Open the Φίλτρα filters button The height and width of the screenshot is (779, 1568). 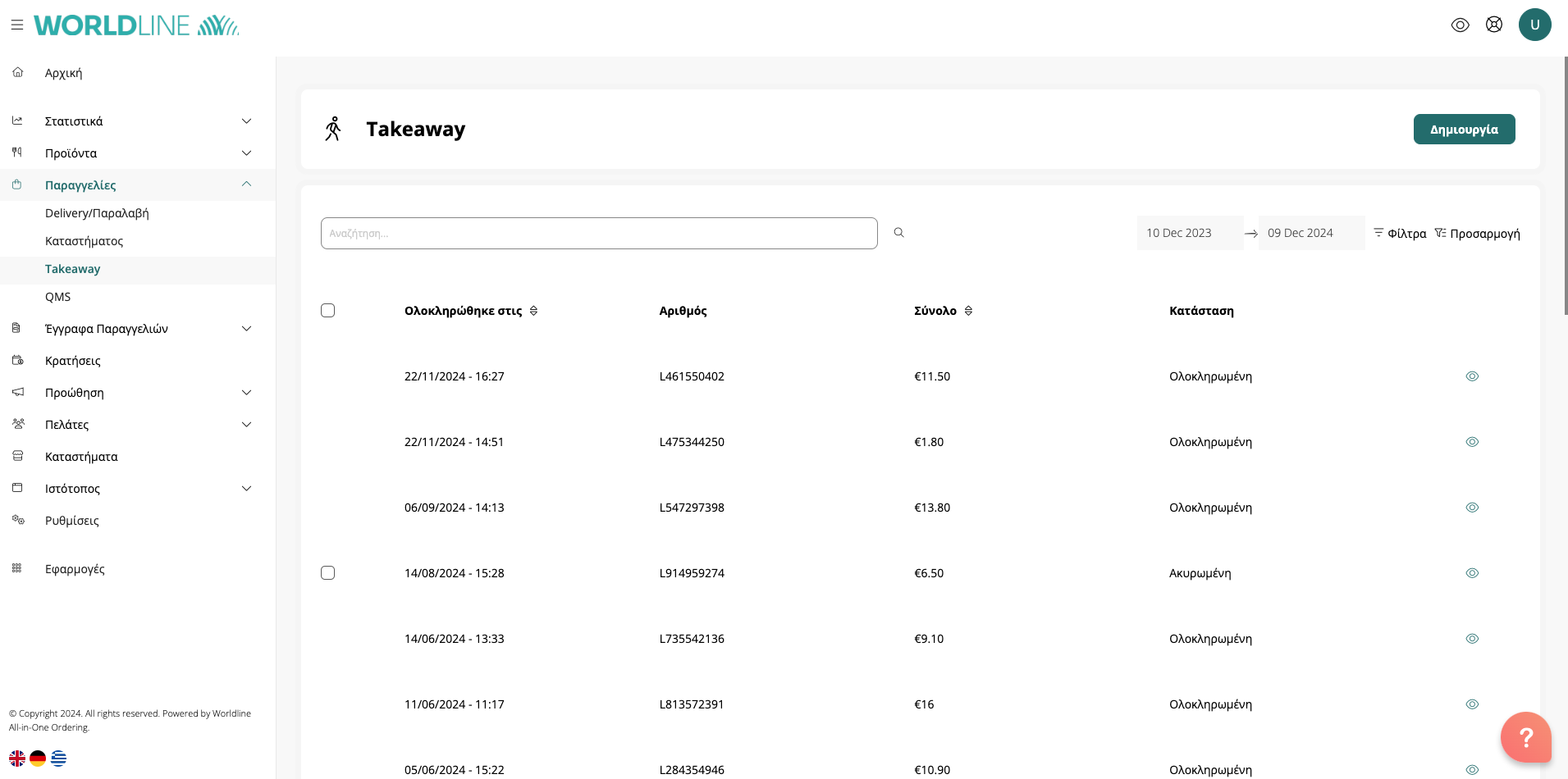[x=1400, y=234]
